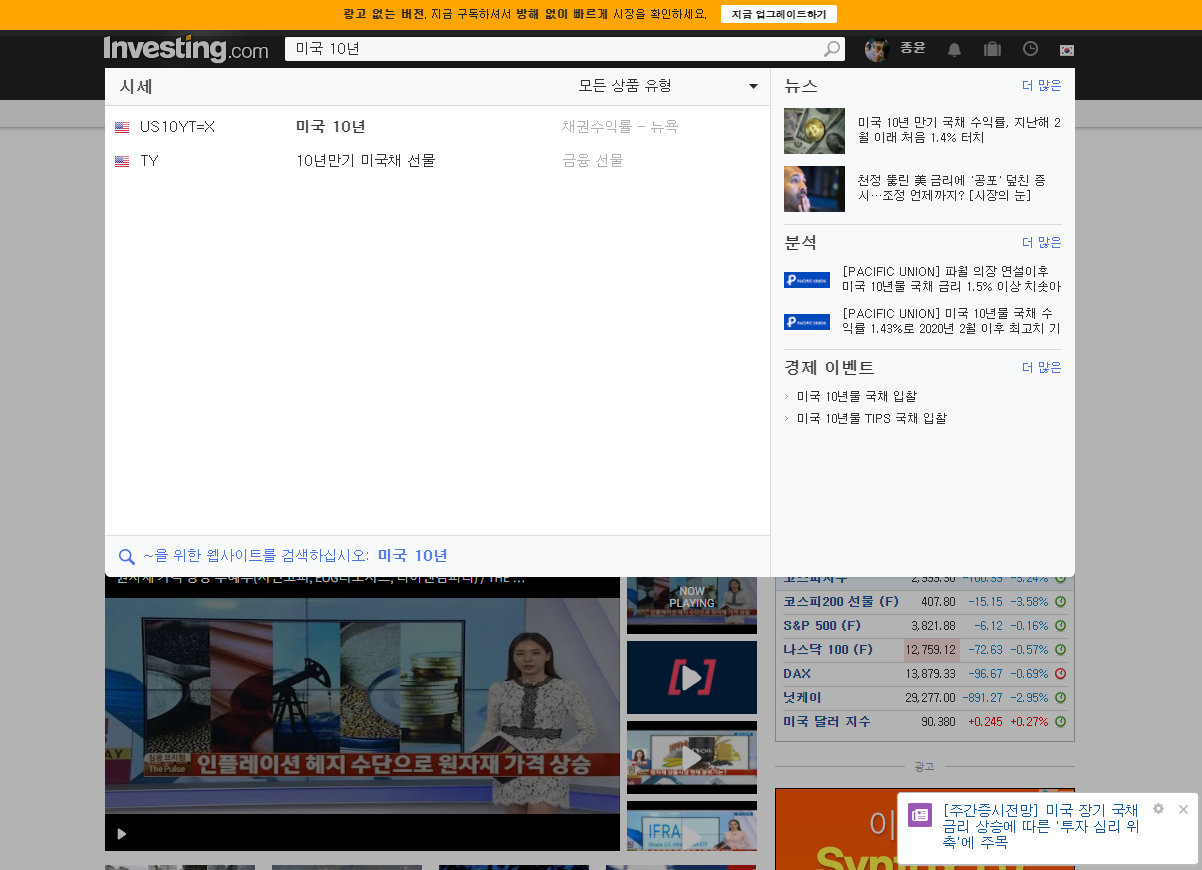Click 12,759.12 value in 나스닥 100 row
Screen dimensions: 1202x870
931,650
